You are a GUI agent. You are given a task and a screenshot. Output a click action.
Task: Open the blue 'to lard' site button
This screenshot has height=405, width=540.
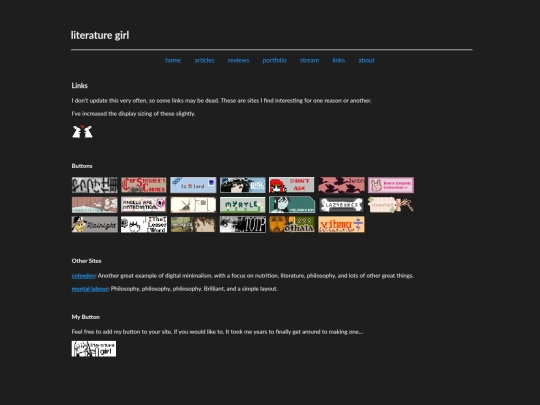(193, 185)
